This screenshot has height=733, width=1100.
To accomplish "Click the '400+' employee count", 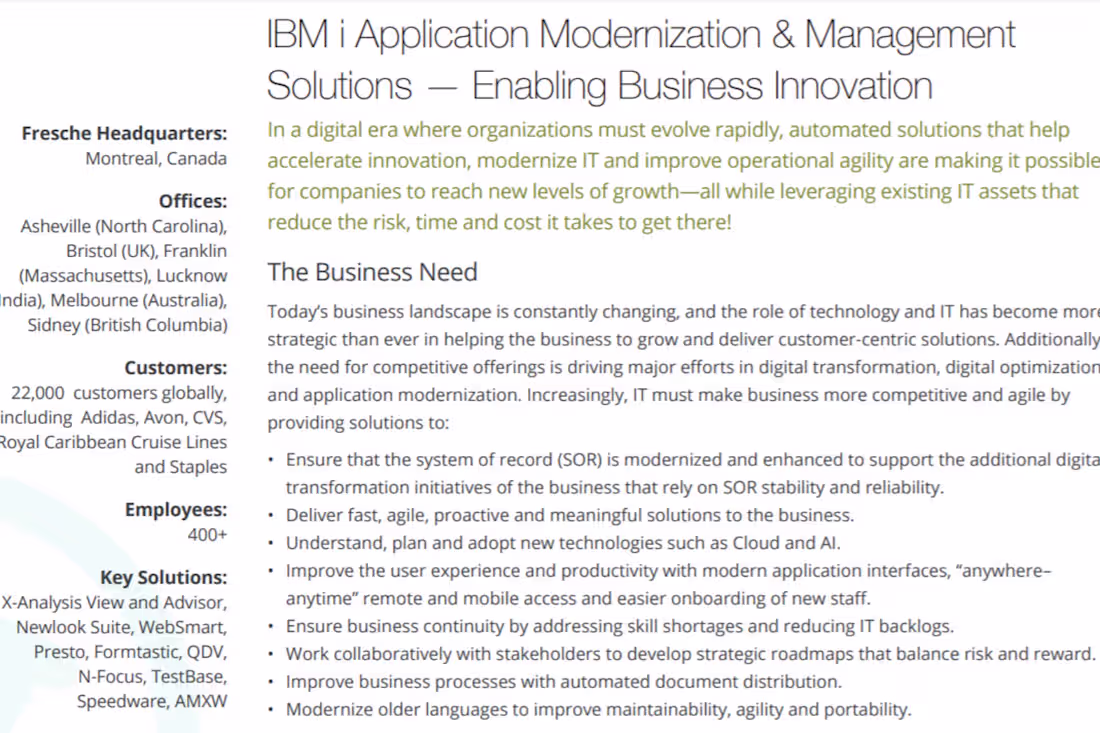I will [207, 534].
